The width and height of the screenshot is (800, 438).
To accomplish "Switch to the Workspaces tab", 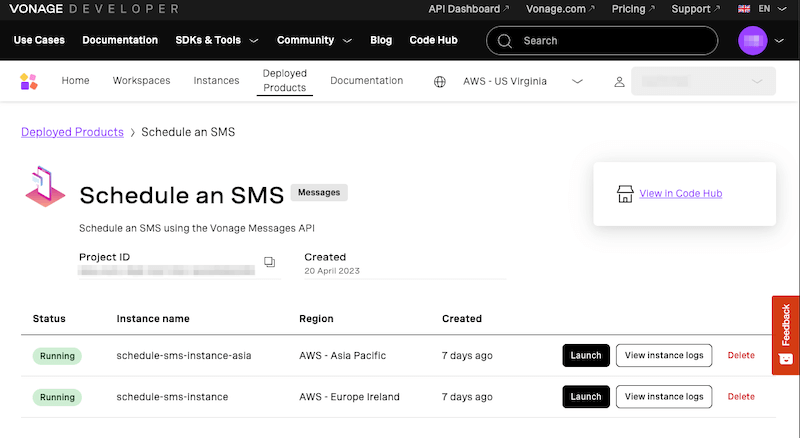I will point(141,81).
